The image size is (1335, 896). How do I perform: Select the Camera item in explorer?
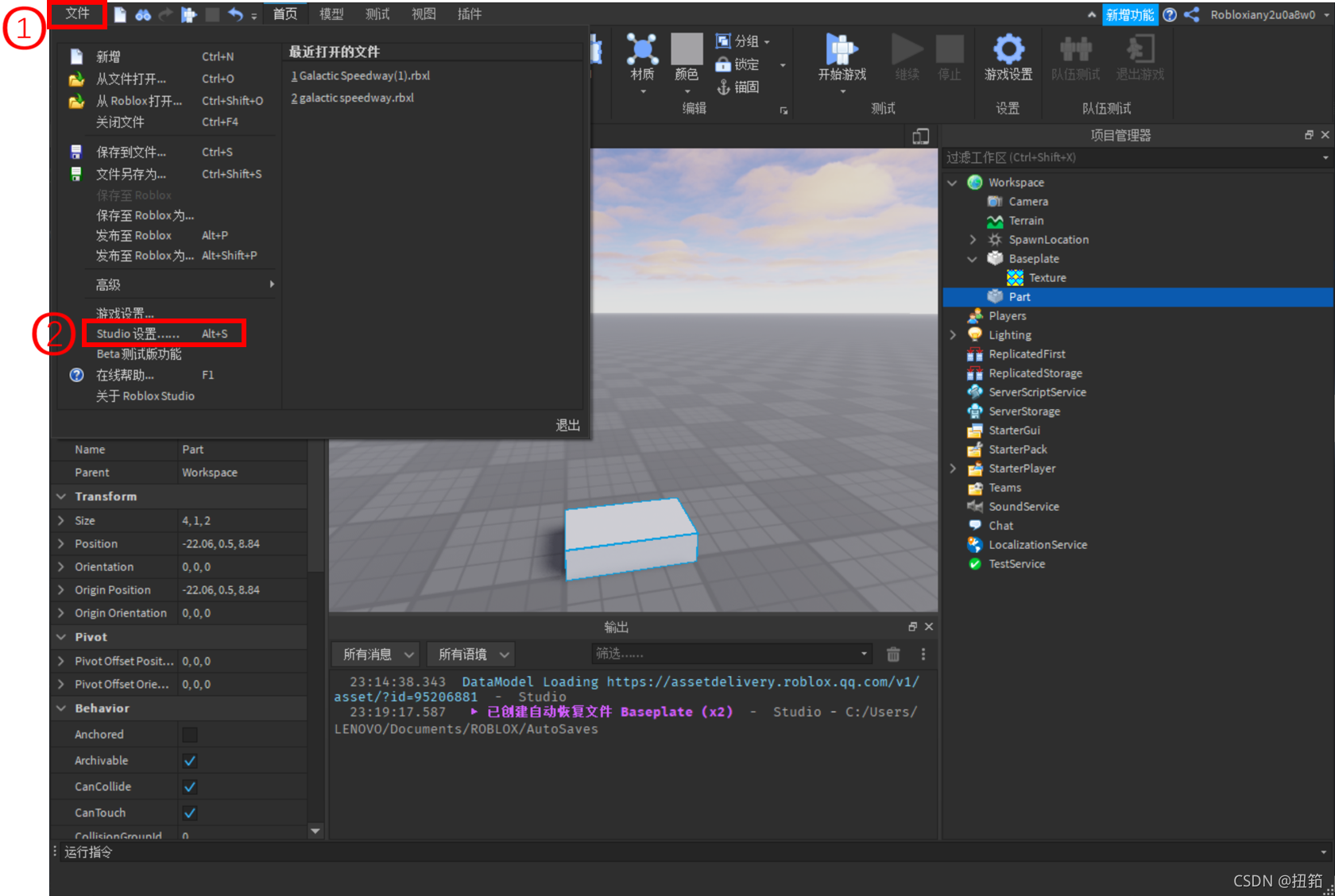1028,202
